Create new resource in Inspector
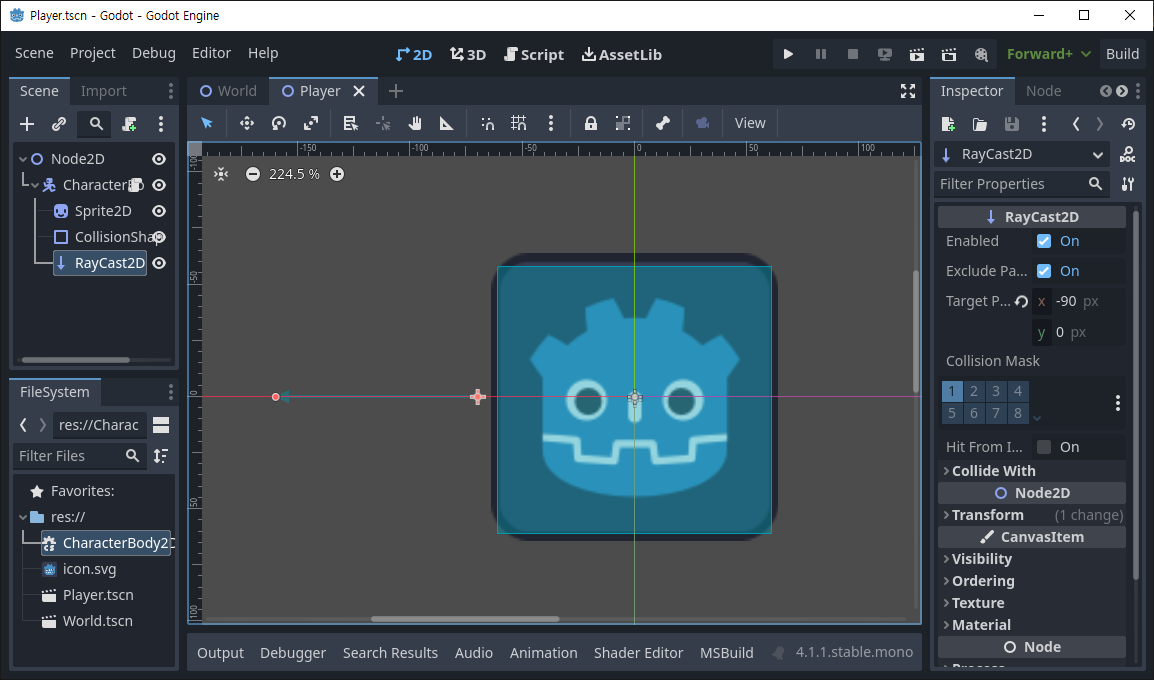This screenshot has height=680, width=1154. pos(948,124)
